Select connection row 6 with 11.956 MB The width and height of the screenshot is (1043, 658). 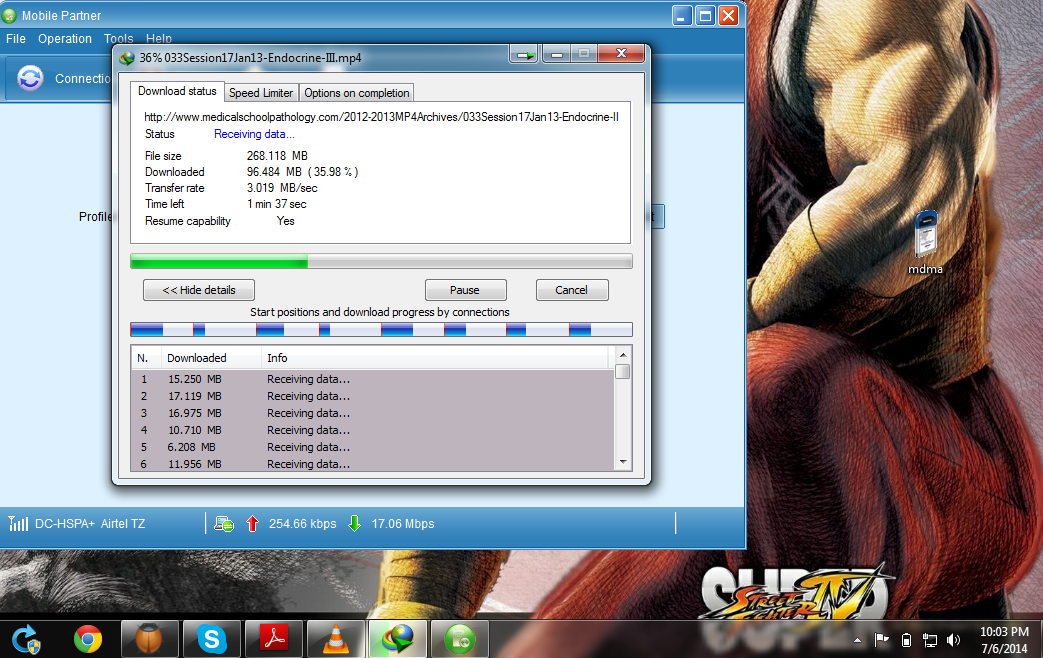pos(372,464)
